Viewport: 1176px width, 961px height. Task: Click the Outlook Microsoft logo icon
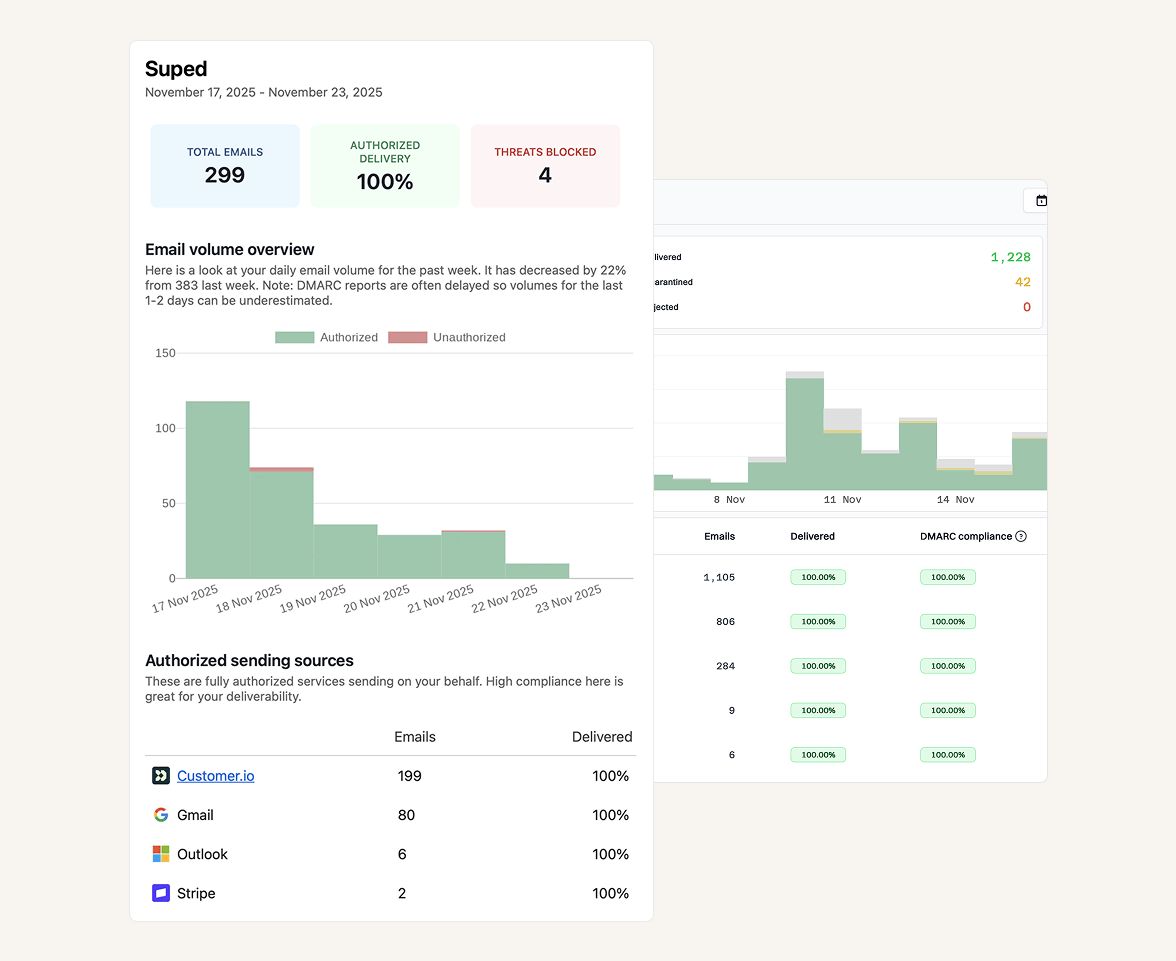[161, 854]
